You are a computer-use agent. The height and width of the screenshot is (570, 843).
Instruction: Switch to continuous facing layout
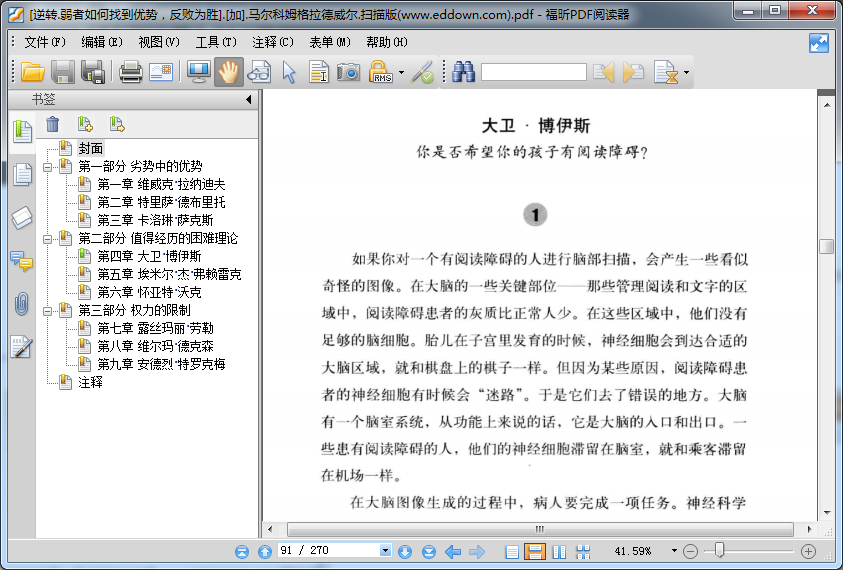(583, 551)
